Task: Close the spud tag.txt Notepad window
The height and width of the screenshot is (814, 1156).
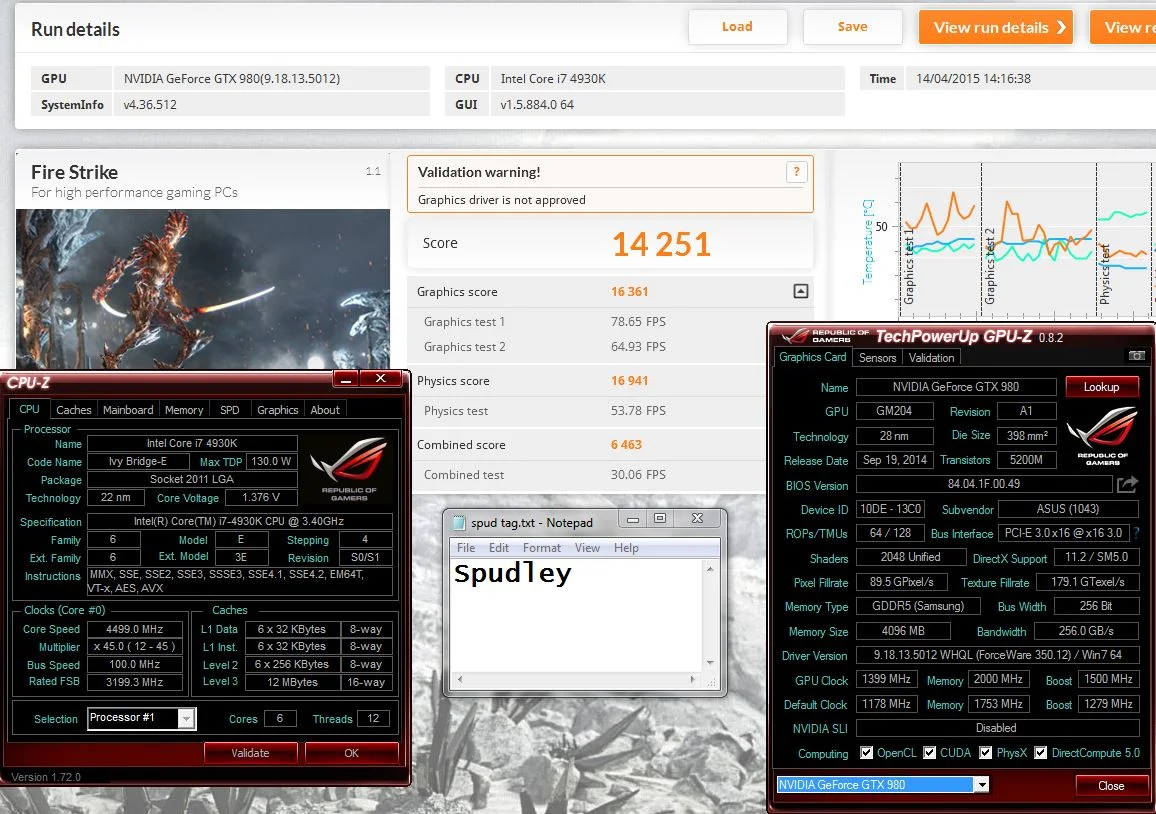Action: [x=697, y=518]
